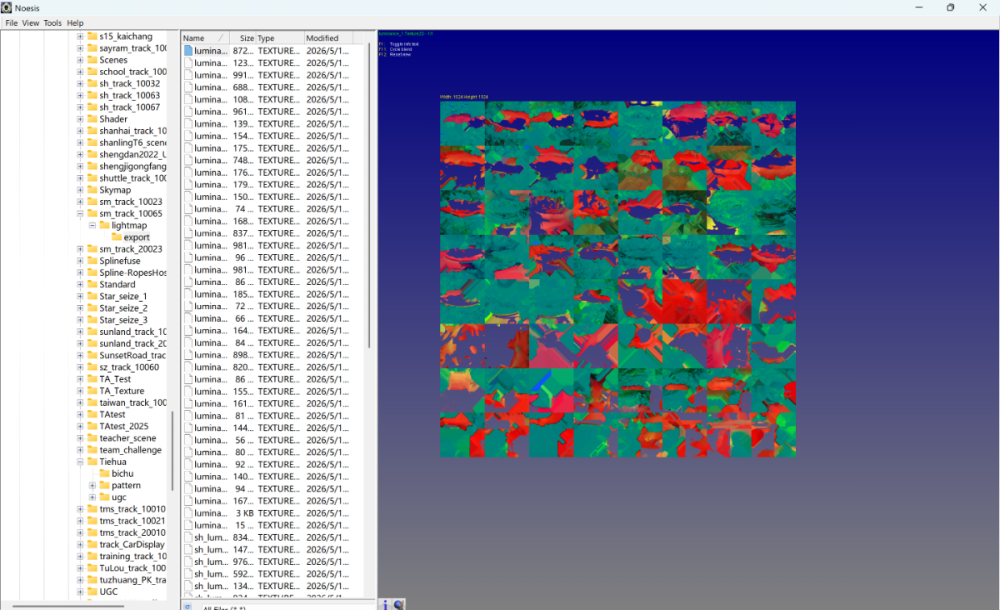The width and height of the screenshot is (1000, 610).
Task: Click the export folder icon
Action: click(117, 237)
